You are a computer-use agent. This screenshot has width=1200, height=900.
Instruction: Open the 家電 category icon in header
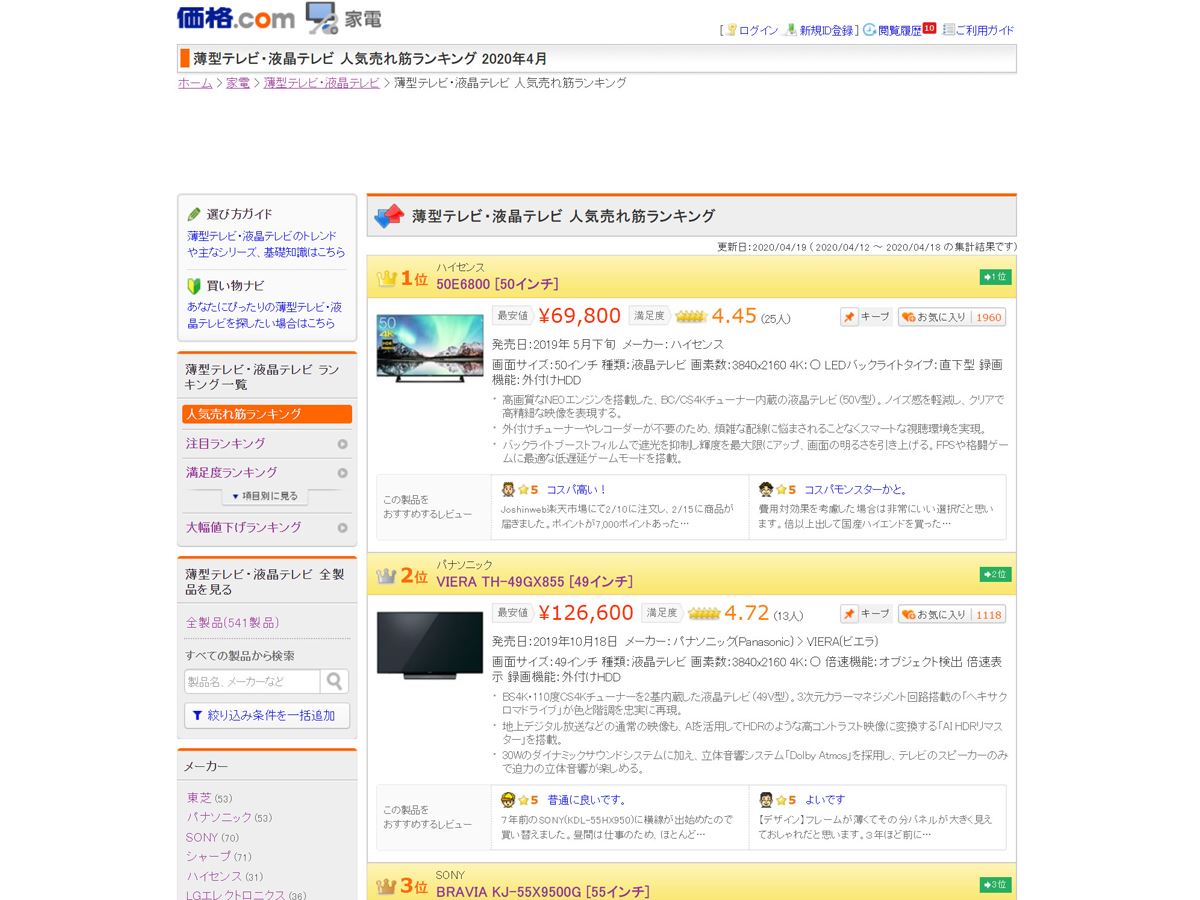tap(343, 18)
